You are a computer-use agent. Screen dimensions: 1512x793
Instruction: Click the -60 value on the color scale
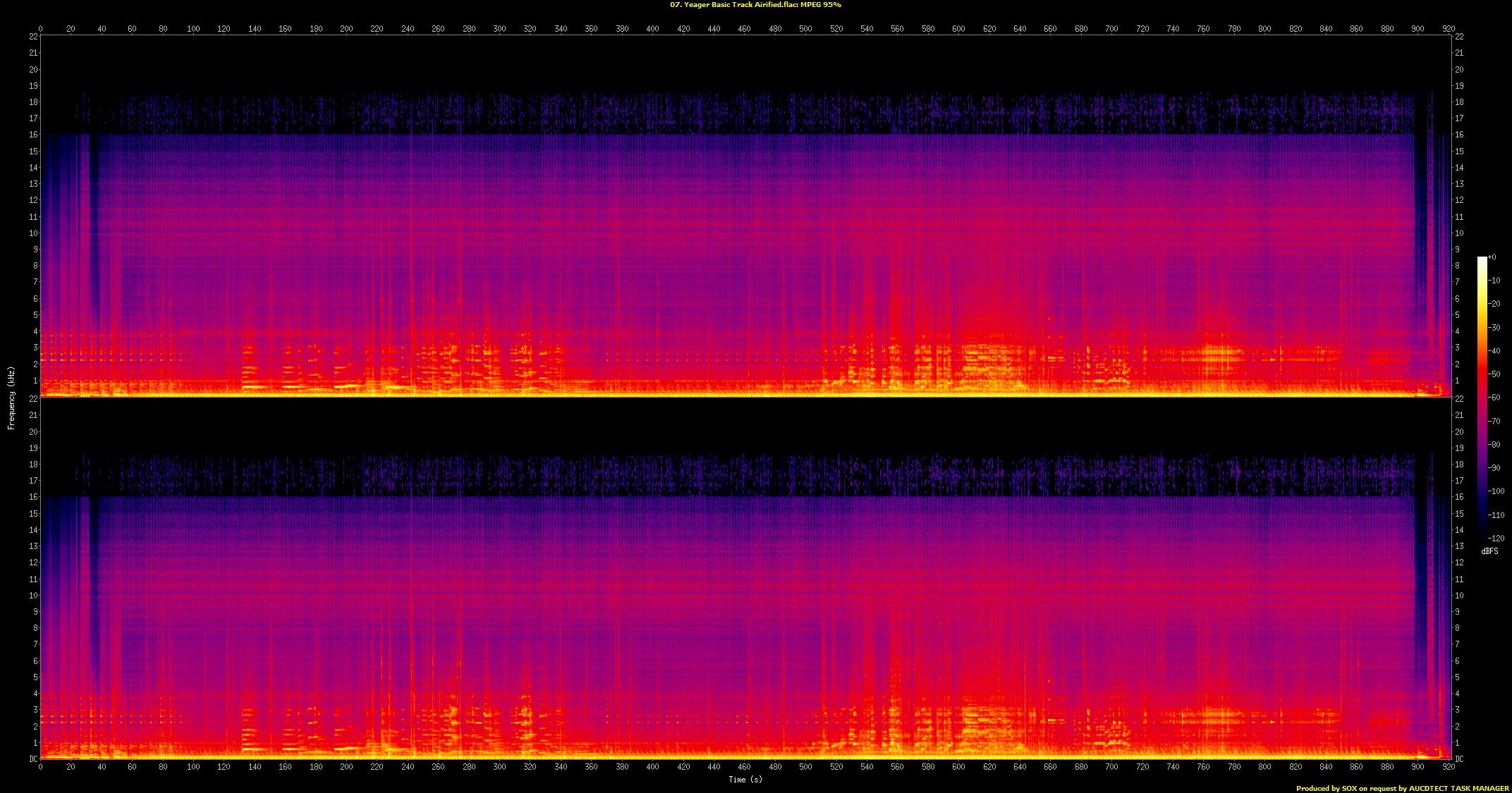click(1494, 398)
